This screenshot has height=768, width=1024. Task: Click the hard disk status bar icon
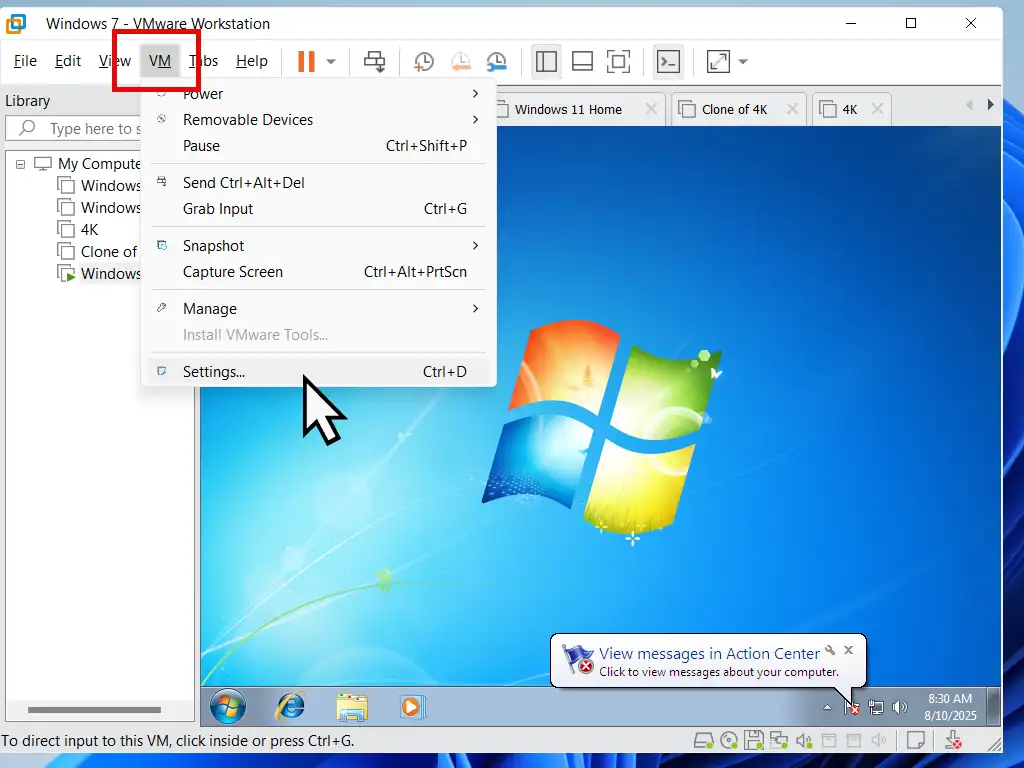[x=704, y=741]
